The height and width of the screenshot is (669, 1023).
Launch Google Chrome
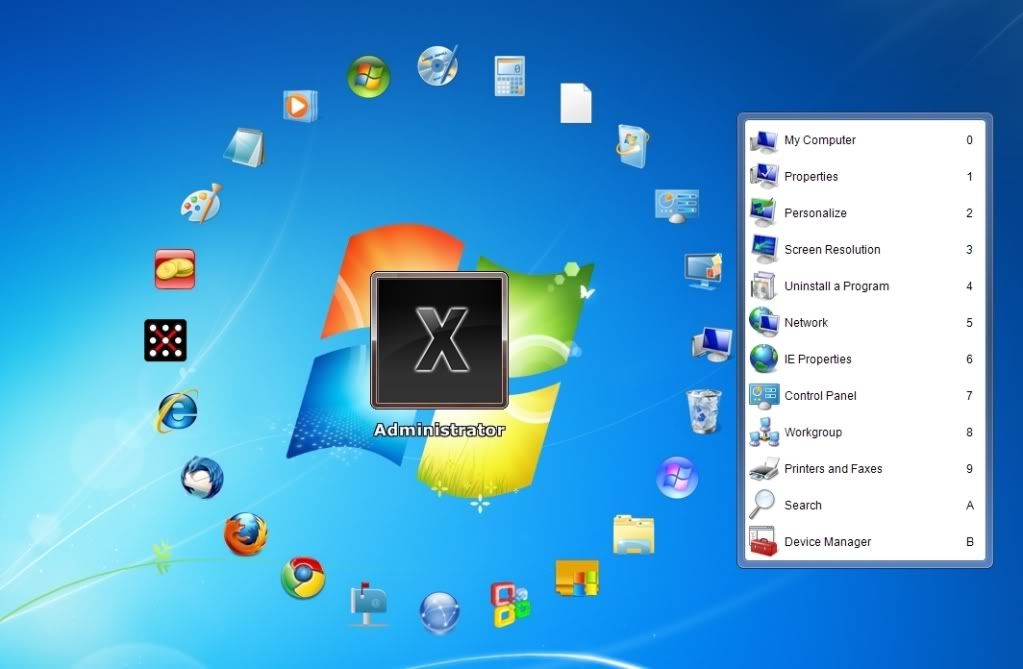(x=303, y=578)
